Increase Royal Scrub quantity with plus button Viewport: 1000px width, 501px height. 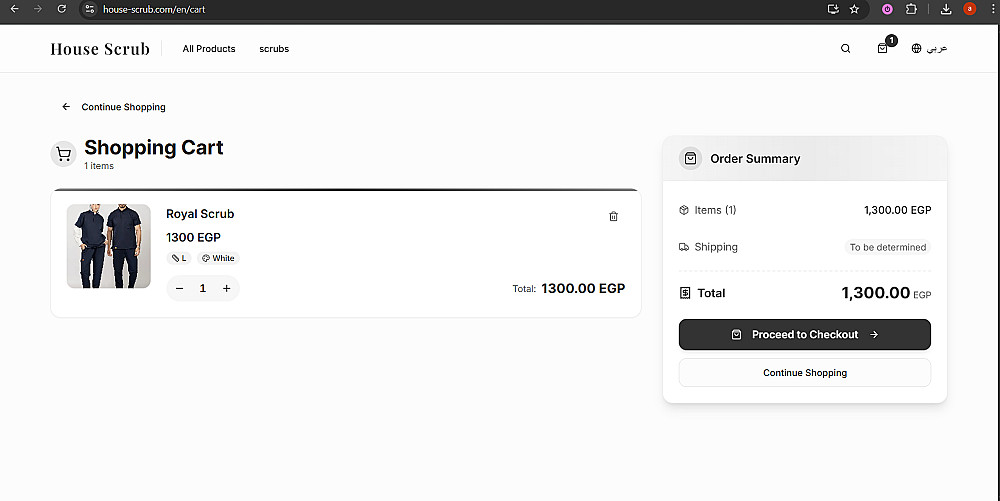click(227, 288)
